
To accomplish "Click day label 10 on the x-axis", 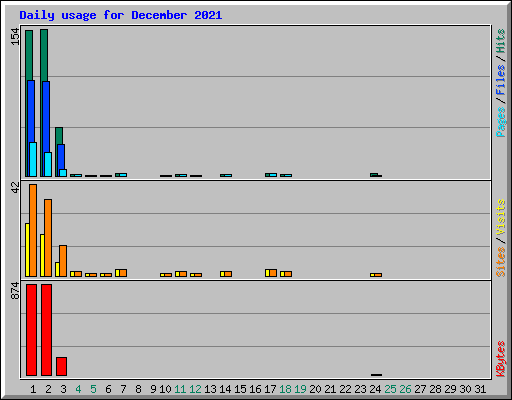I will coord(165,389).
